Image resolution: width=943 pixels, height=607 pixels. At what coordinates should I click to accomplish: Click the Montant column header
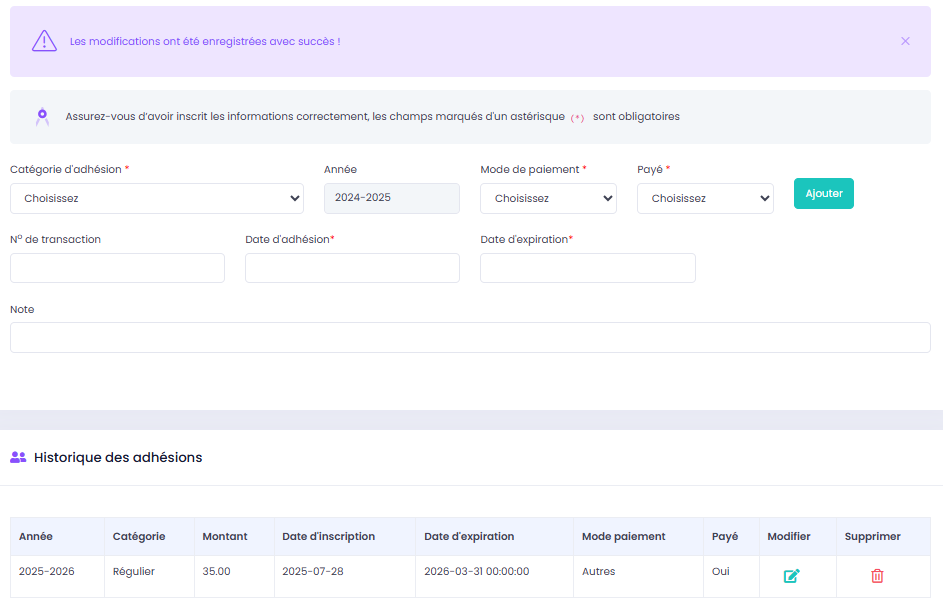[225, 537]
